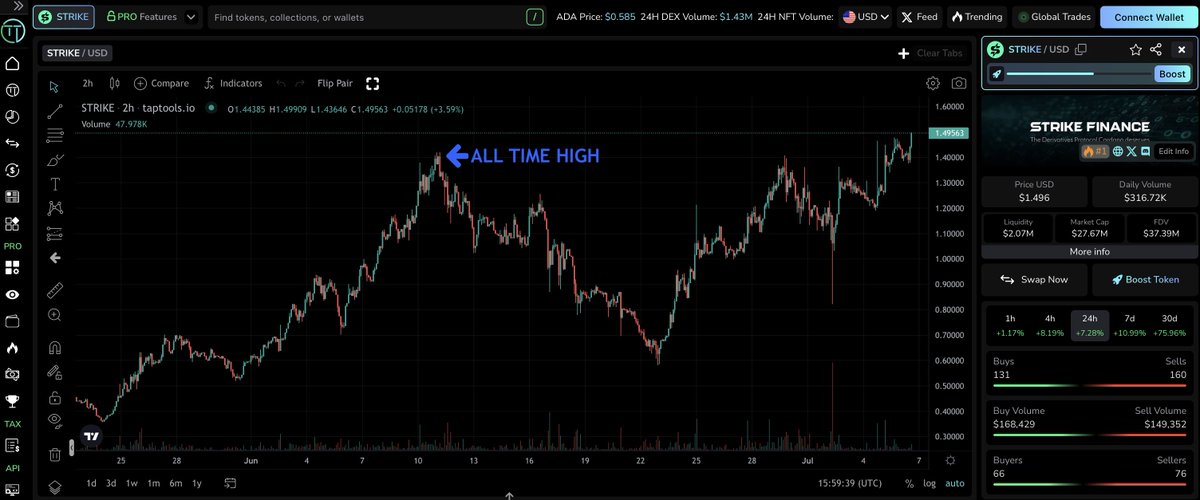This screenshot has height=500, width=1200.
Task: Select the crosshair cursor drawing tool
Action: tap(55, 86)
